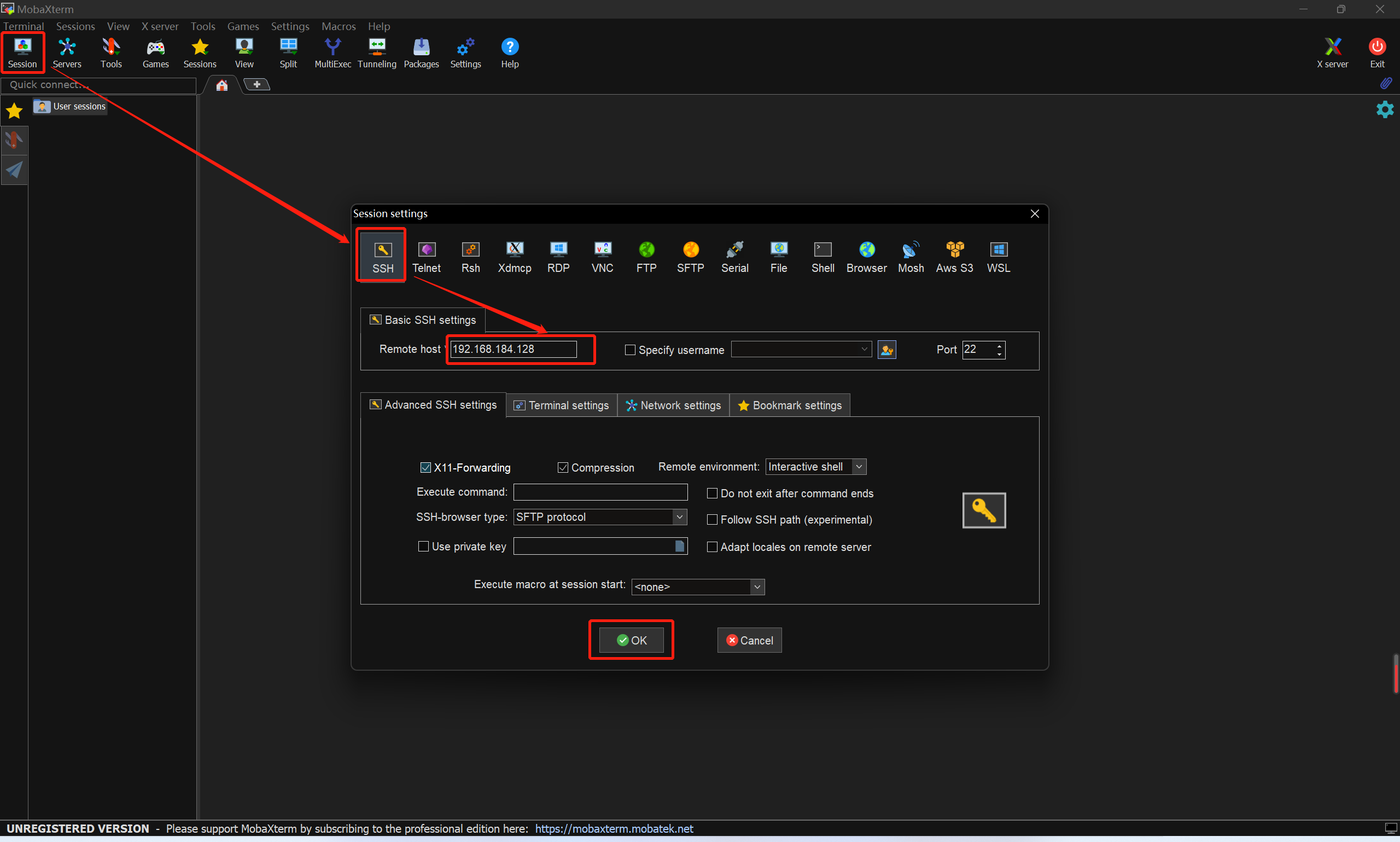Viewport: 1400px width, 842px height.
Task: Open a new tab with plus button
Action: 257,85
